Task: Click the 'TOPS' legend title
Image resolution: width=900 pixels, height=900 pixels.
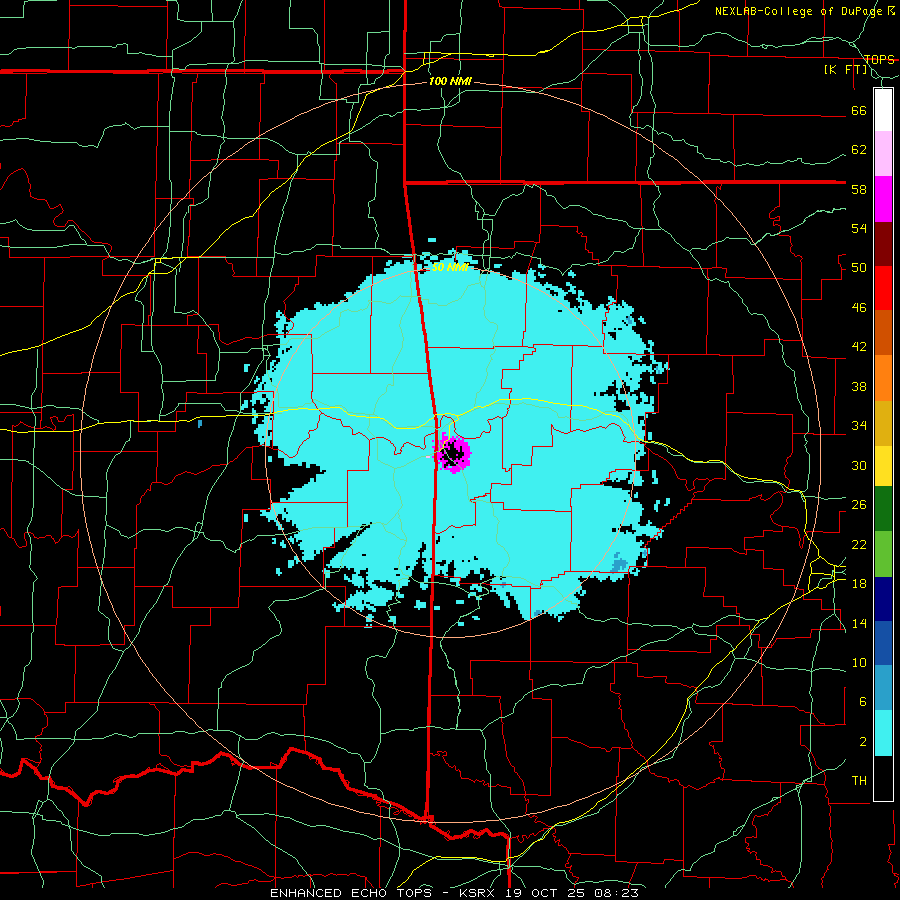Action: click(x=879, y=59)
